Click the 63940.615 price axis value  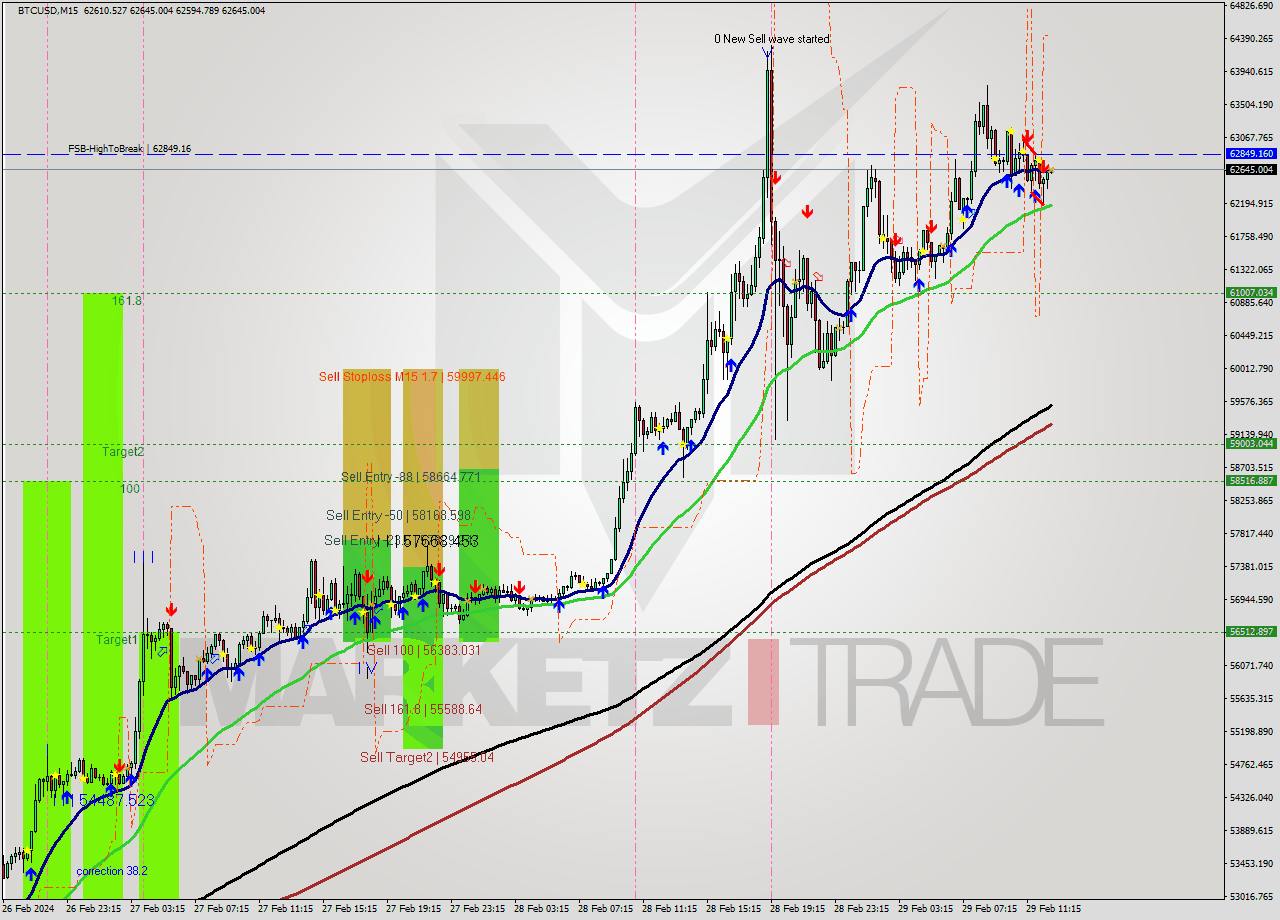tap(1250, 71)
